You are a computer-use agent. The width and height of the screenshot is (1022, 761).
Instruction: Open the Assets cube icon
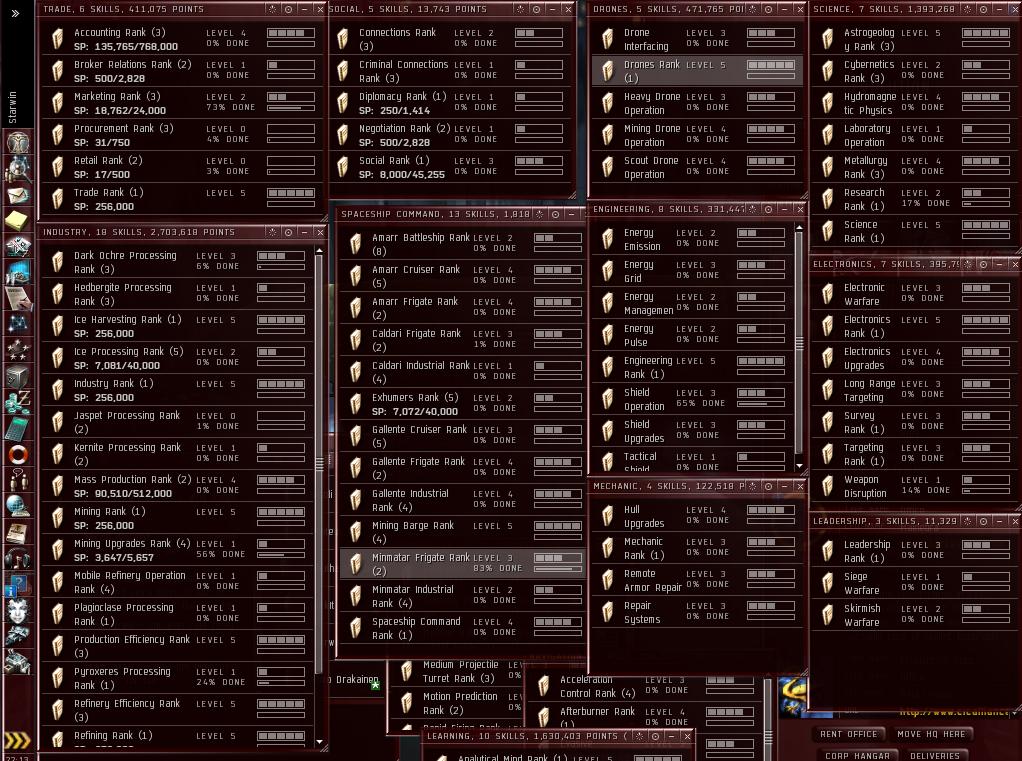tap(18, 376)
